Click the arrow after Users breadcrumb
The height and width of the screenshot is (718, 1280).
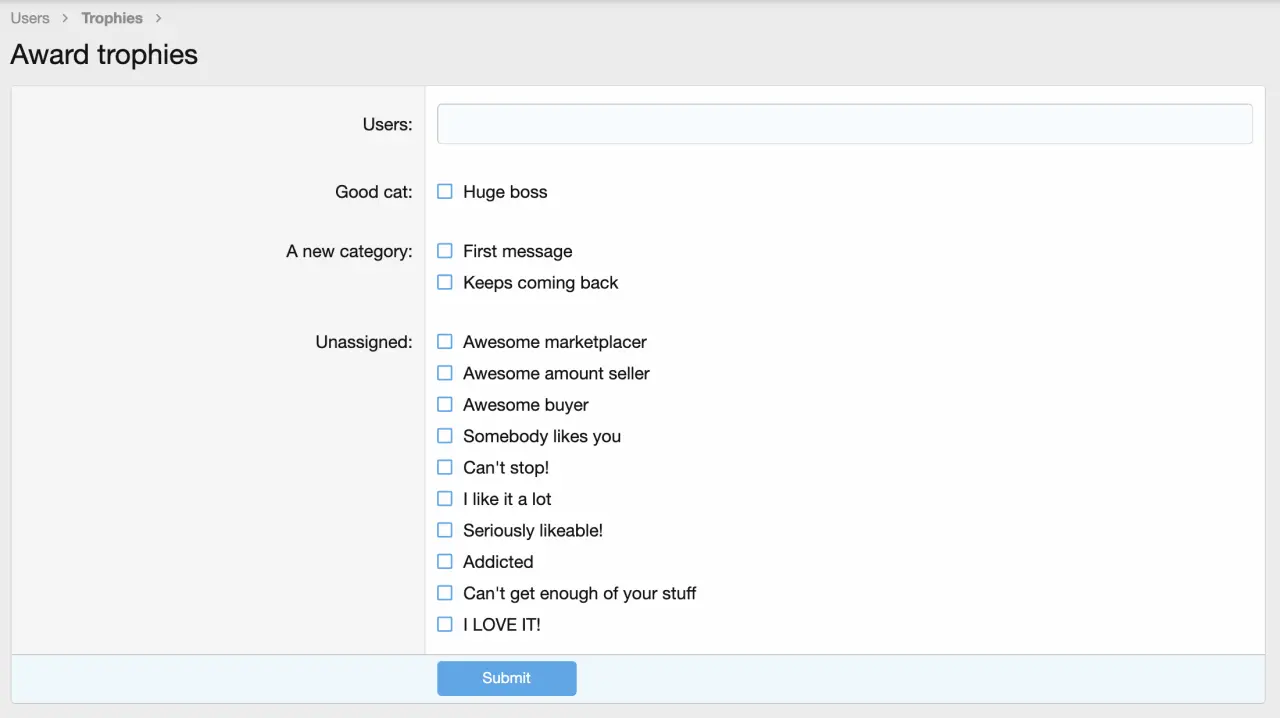tap(65, 18)
